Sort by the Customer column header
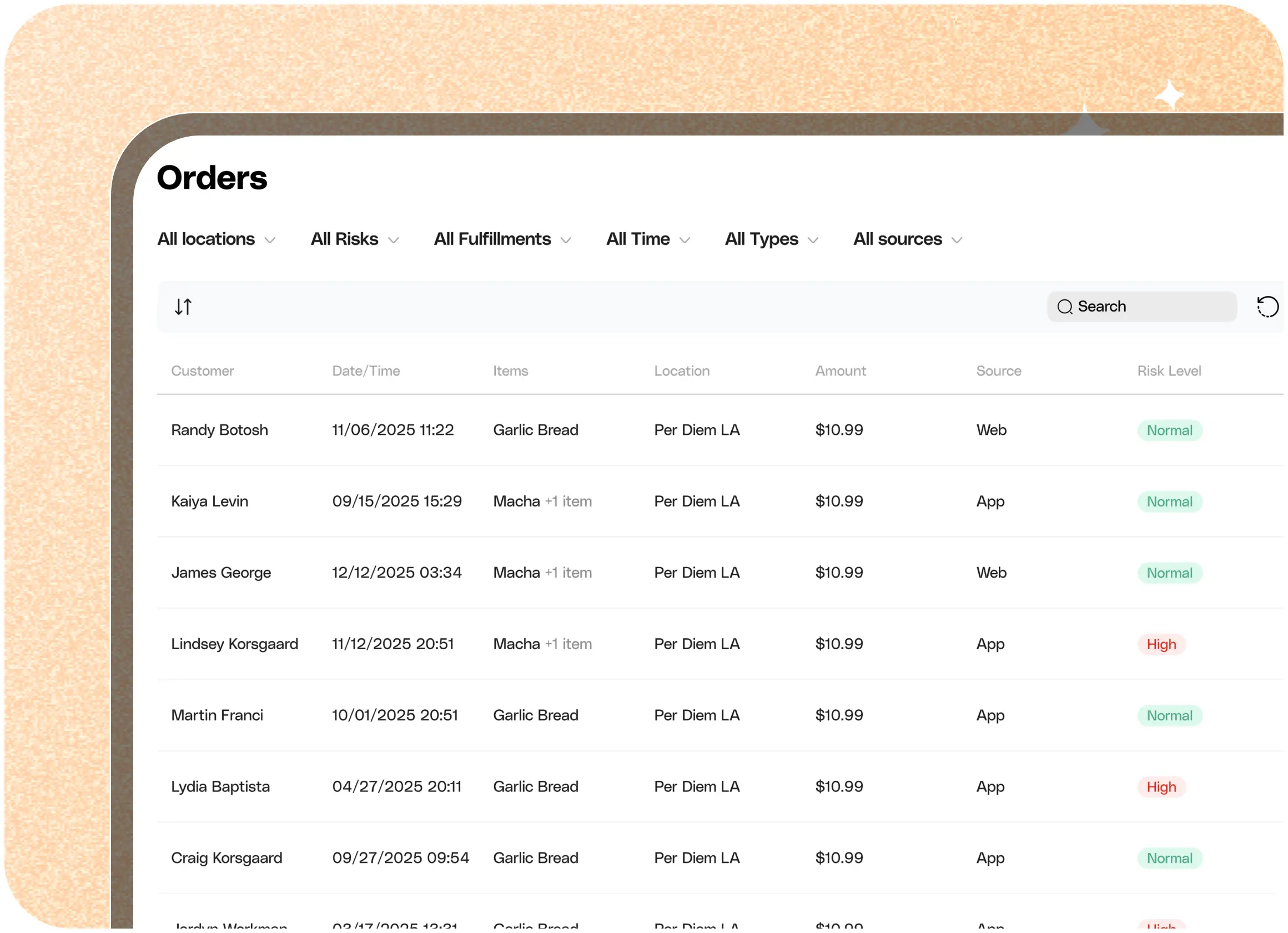This screenshot has height=933, width=1288. pyautogui.click(x=202, y=371)
